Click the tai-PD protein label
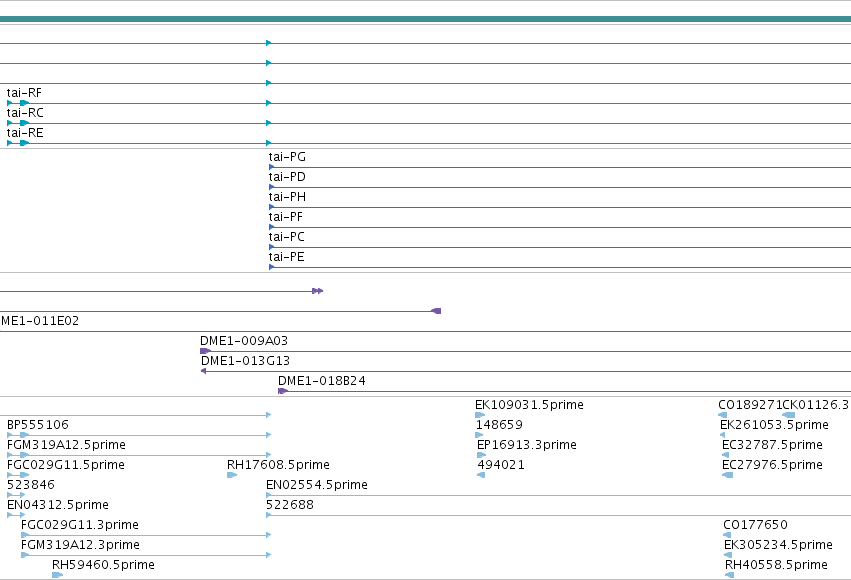This screenshot has width=851, height=580. pos(287,177)
